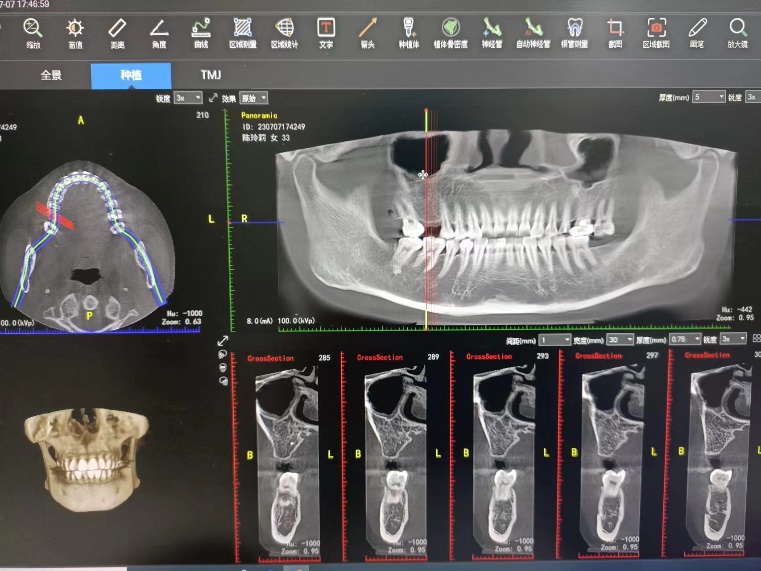Click the expand arrows icon beside 效果
This screenshot has width=761, height=571.
[213, 98]
